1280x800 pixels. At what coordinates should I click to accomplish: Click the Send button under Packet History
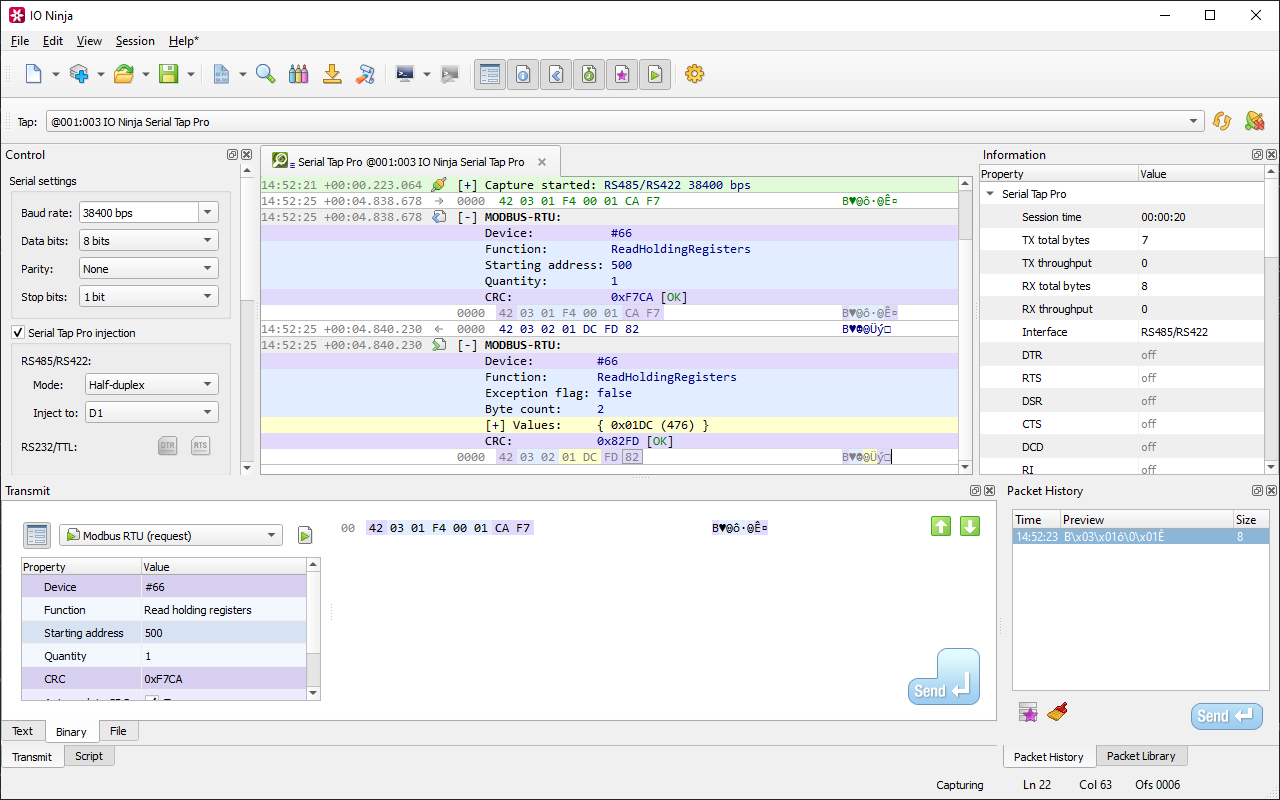(x=1227, y=716)
